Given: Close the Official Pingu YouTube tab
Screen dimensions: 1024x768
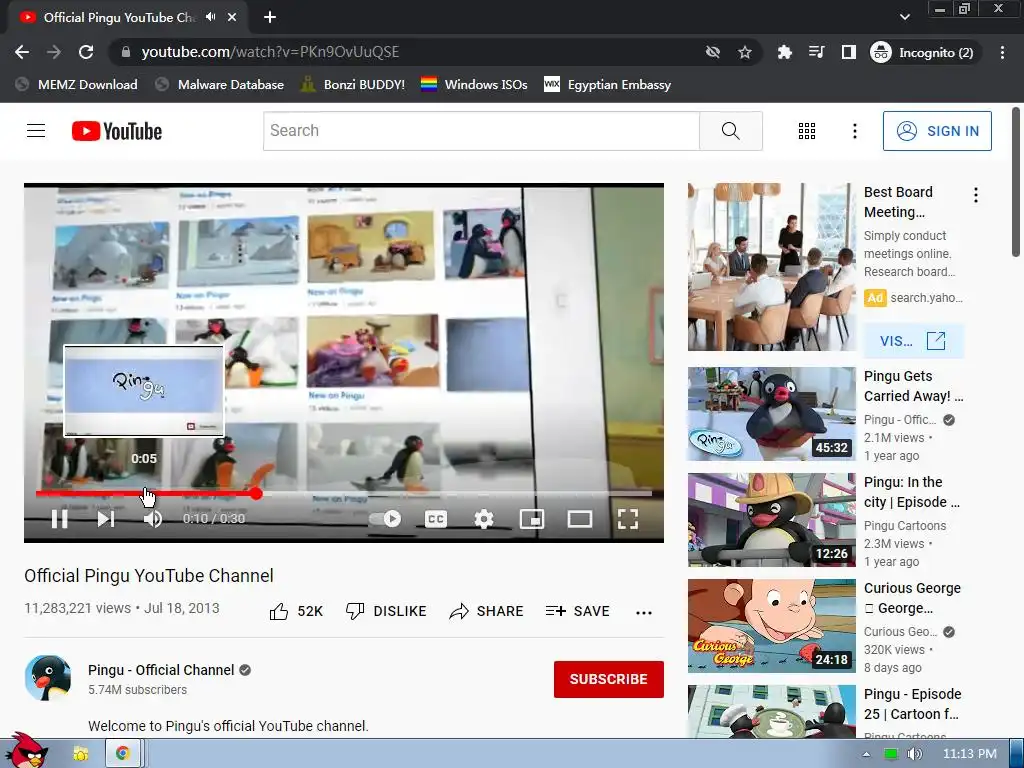Looking at the screenshot, I should click(x=232, y=18).
